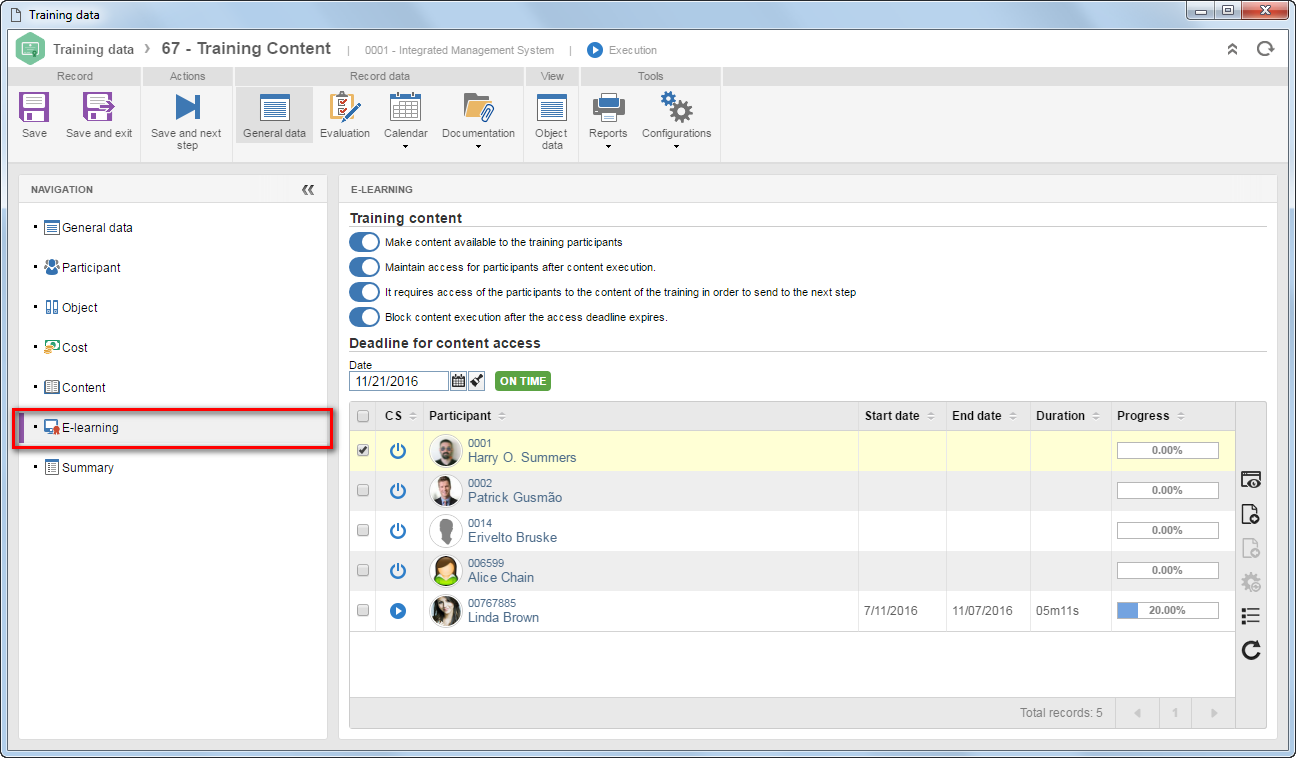The width and height of the screenshot is (1296, 758).
Task: Expand the Calendar dropdown arrow
Action: (405, 147)
